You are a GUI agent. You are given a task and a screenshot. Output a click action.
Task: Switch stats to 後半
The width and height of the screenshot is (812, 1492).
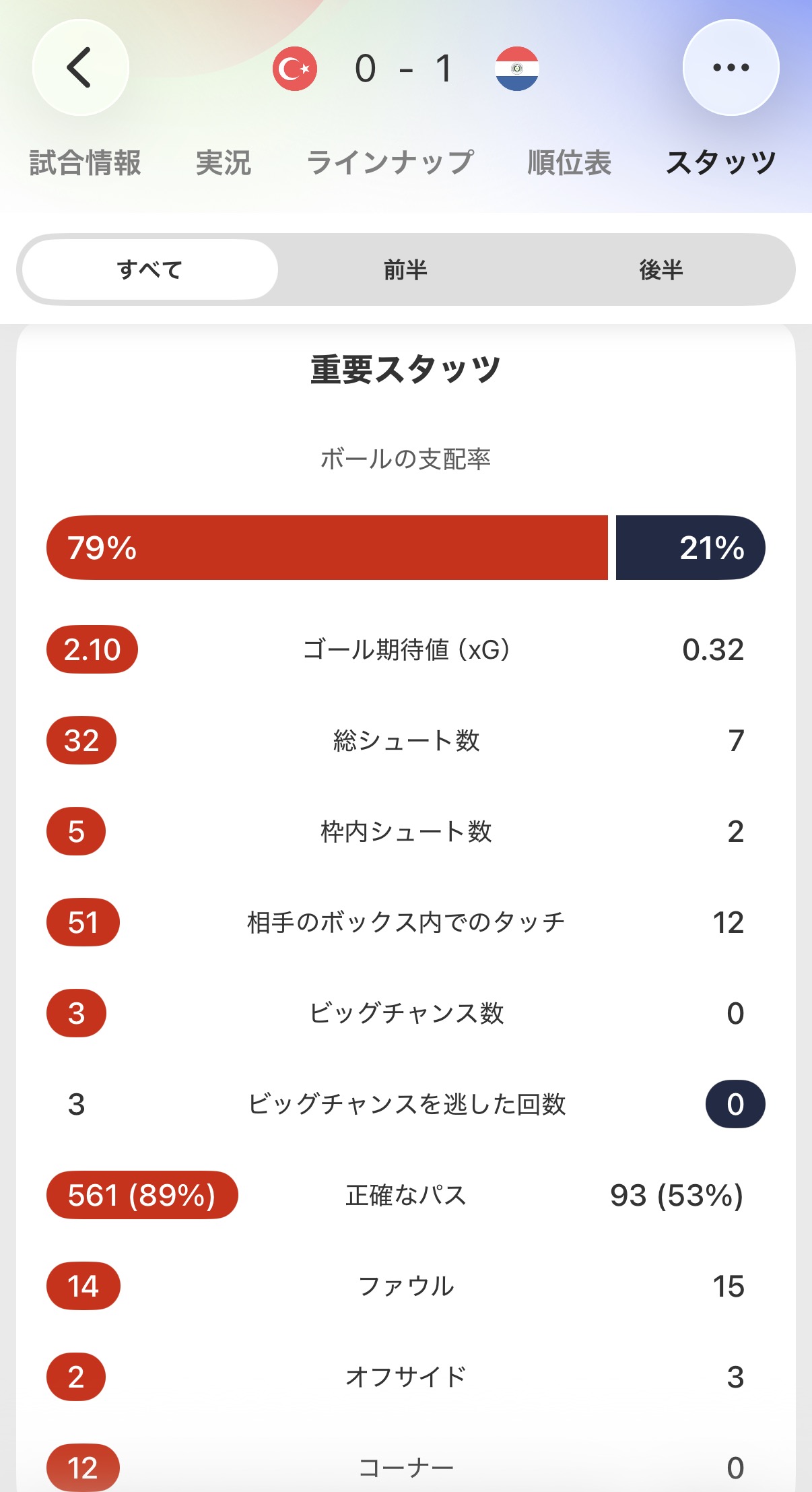pyautogui.click(x=661, y=269)
